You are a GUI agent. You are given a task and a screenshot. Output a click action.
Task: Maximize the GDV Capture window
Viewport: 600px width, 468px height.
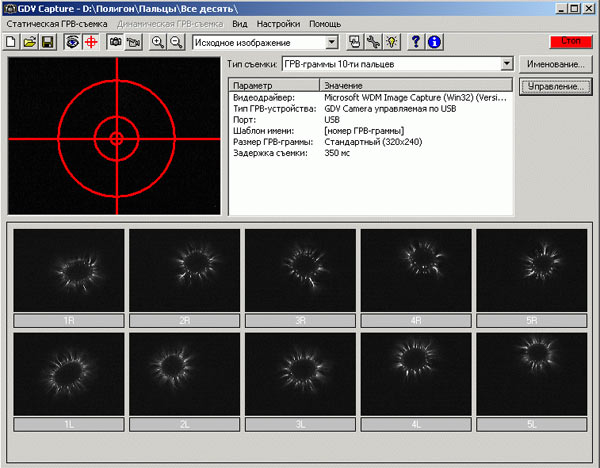(574, 8)
